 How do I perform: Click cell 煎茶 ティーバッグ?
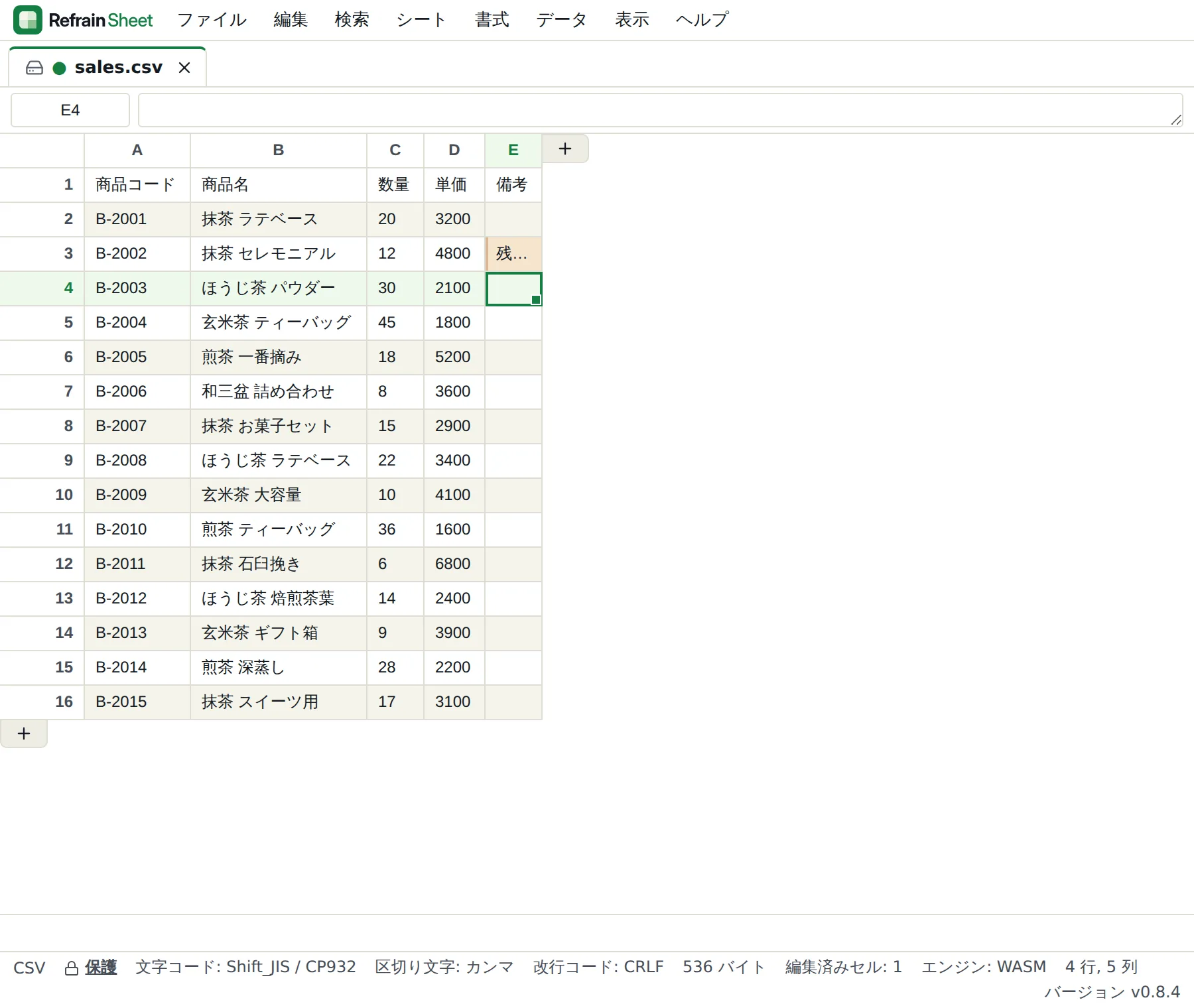[x=279, y=529]
